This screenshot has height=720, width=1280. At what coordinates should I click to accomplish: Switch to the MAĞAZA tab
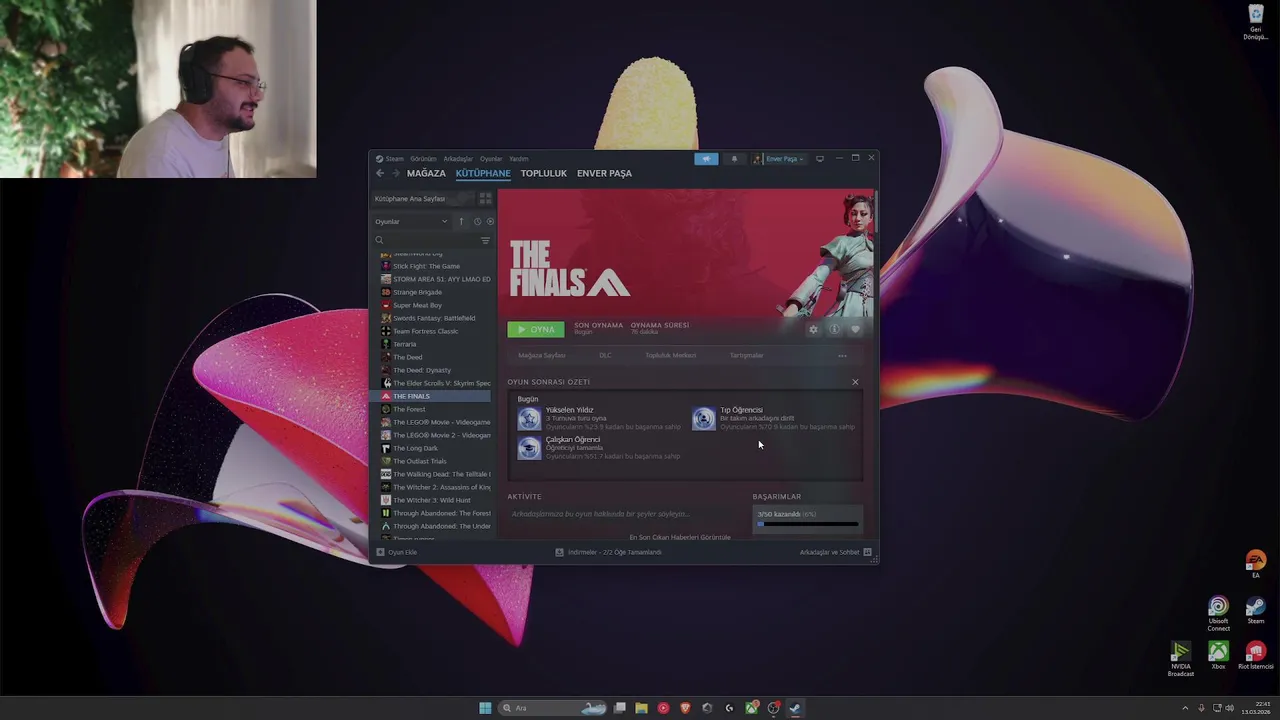click(426, 173)
